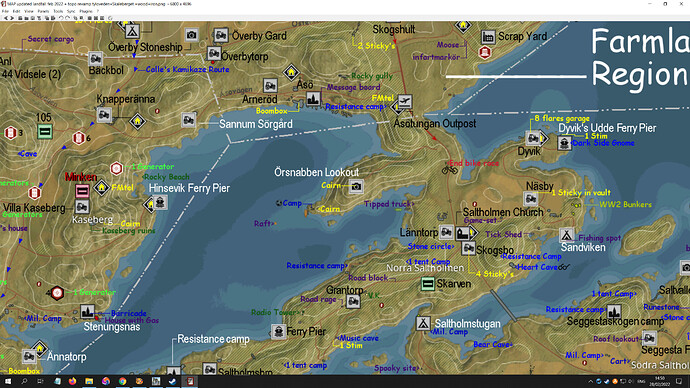690x388 pixels.
Task: Open the View menu
Action: coord(29,11)
